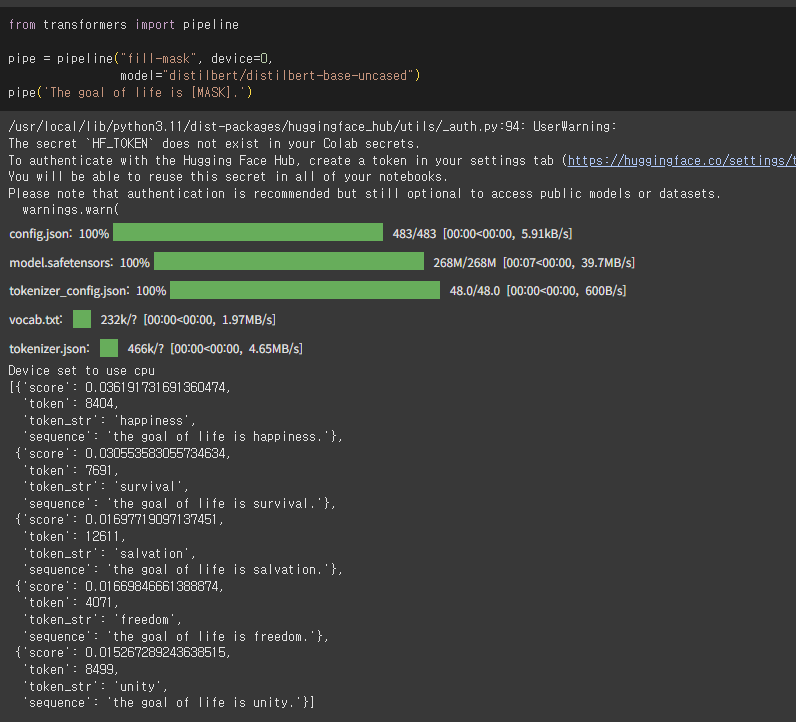Click 'warnings.warn(' output line
The image size is (796, 722).
(71, 210)
